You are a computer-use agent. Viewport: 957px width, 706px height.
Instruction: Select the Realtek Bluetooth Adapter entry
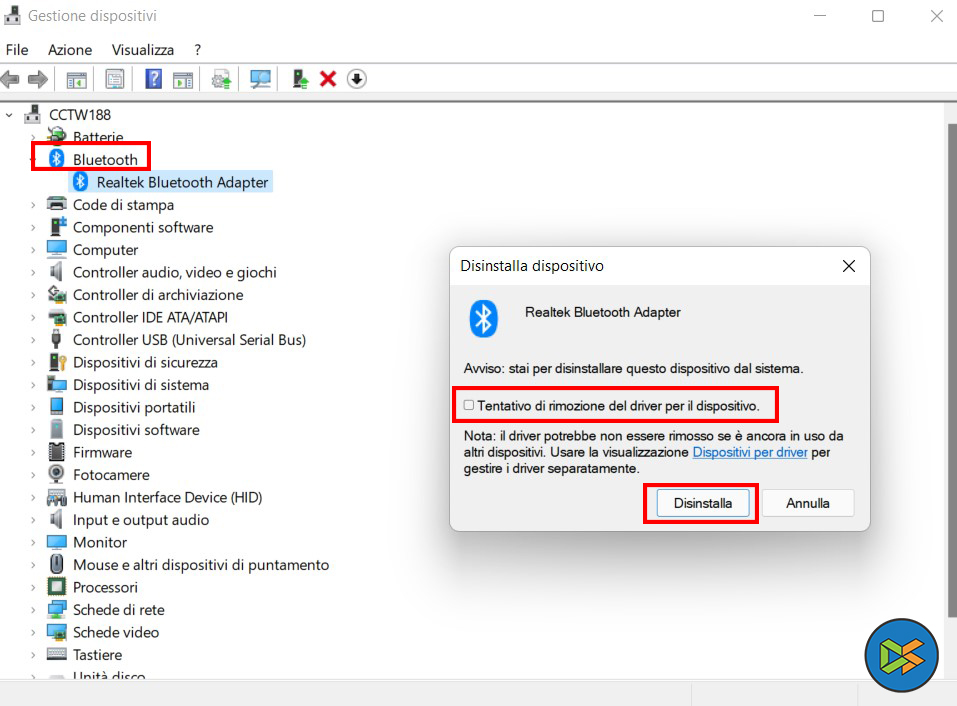coord(182,182)
